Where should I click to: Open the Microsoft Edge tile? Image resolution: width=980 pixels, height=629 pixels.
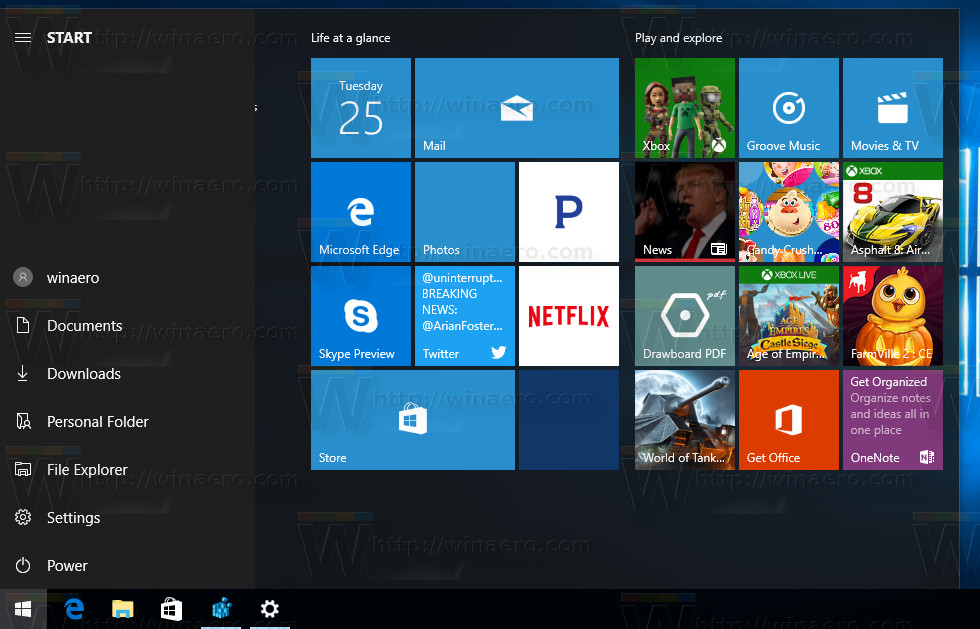point(360,211)
